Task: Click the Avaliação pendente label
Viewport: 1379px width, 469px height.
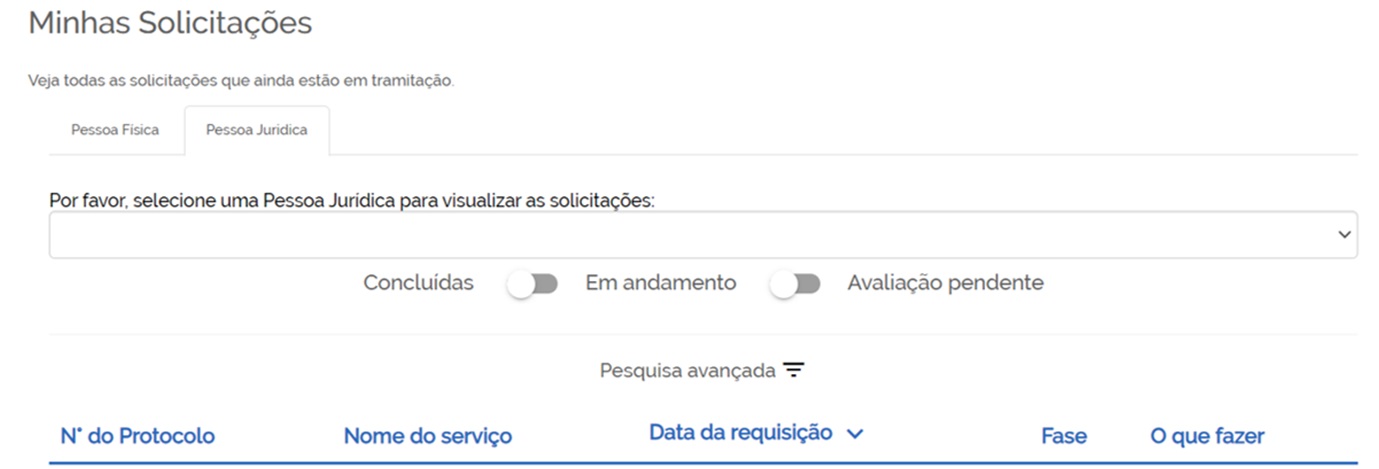Action: click(x=945, y=283)
